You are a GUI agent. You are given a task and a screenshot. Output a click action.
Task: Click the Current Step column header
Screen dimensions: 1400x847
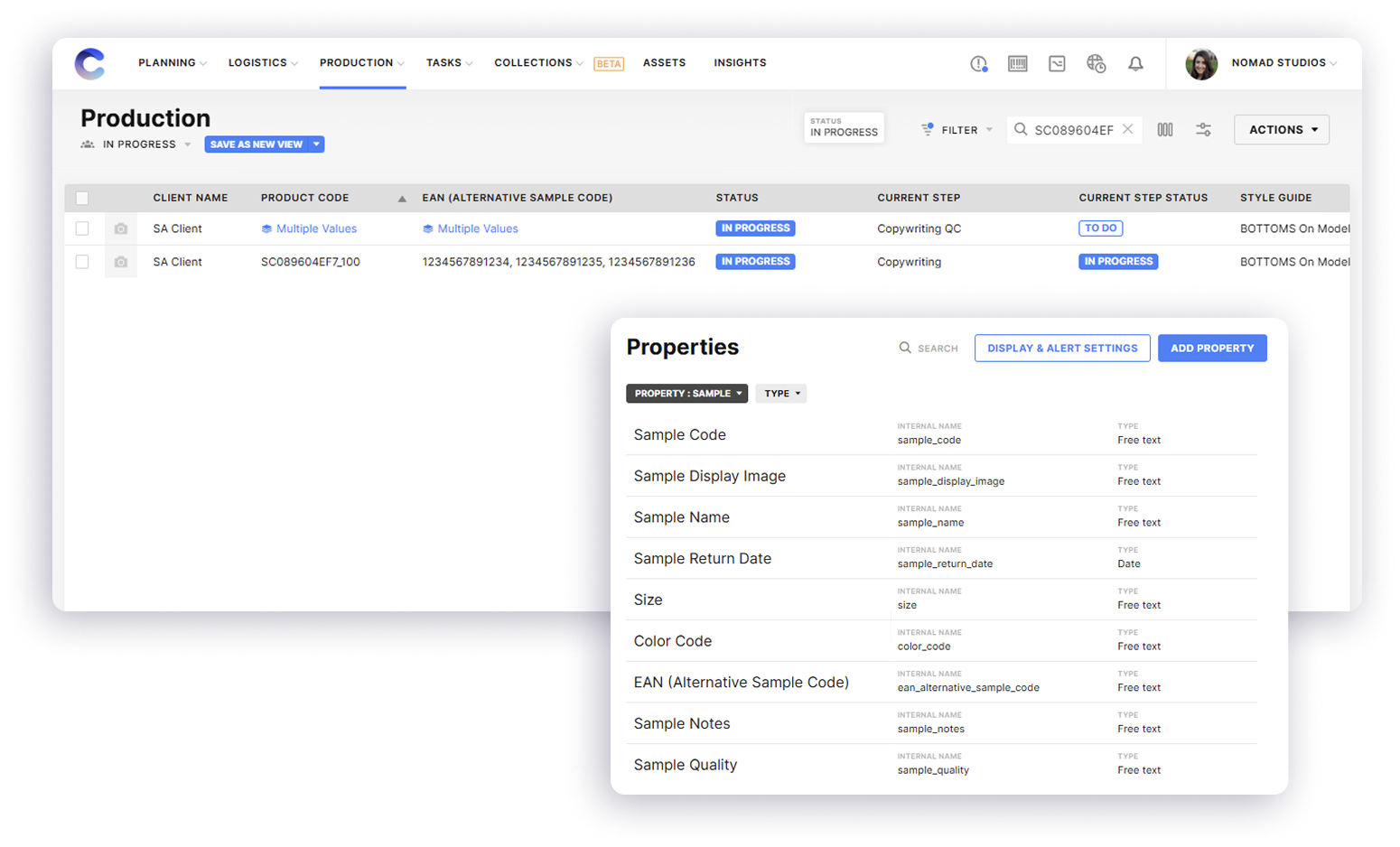click(x=919, y=198)
